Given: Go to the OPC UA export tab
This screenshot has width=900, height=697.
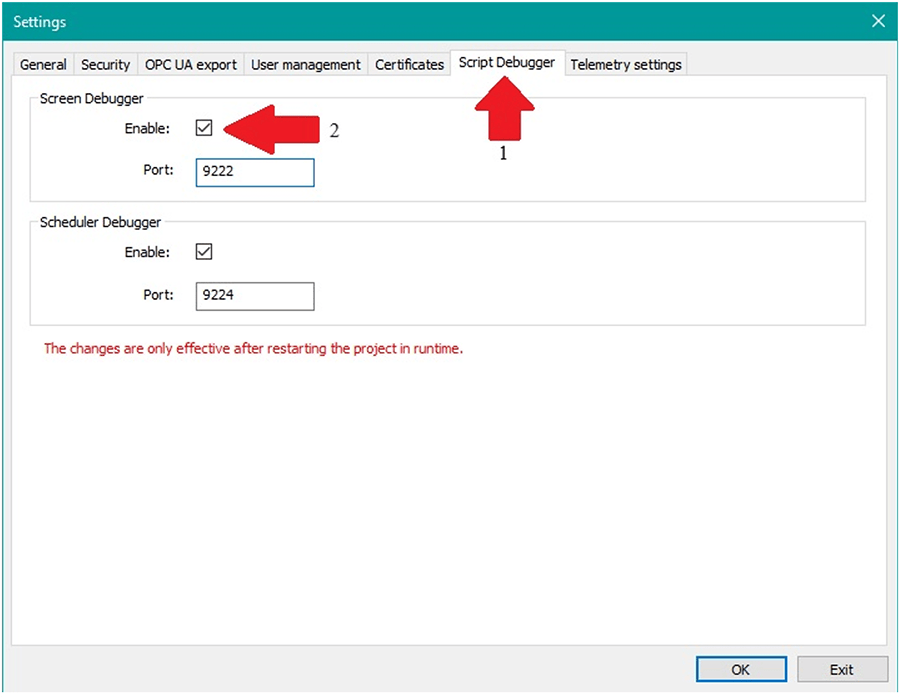Looking at the screenshot, I should (191, 64).
